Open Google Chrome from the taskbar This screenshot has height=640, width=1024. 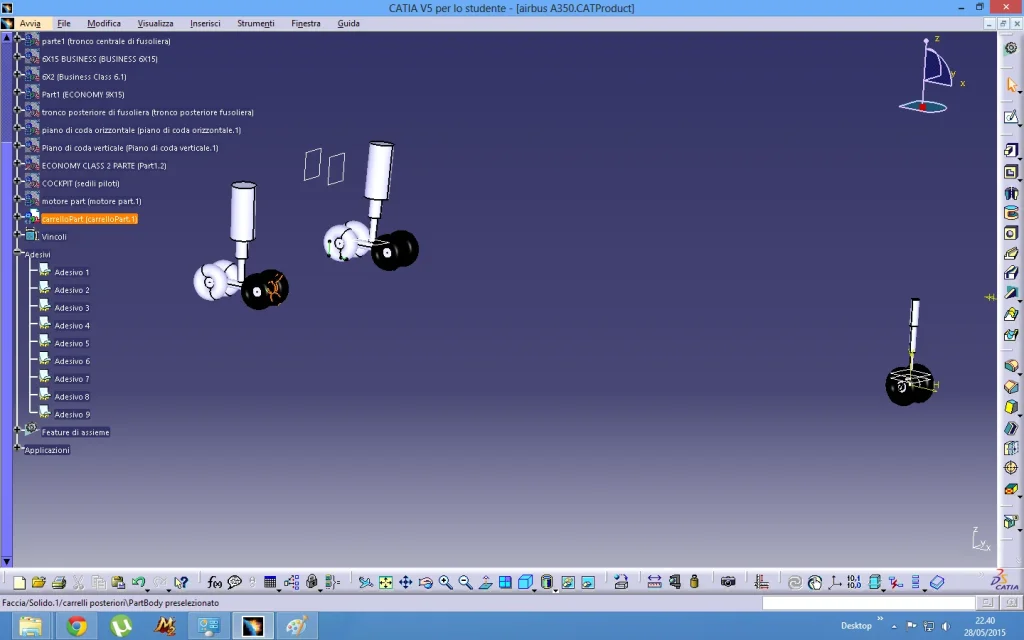[x=76, y=626]
